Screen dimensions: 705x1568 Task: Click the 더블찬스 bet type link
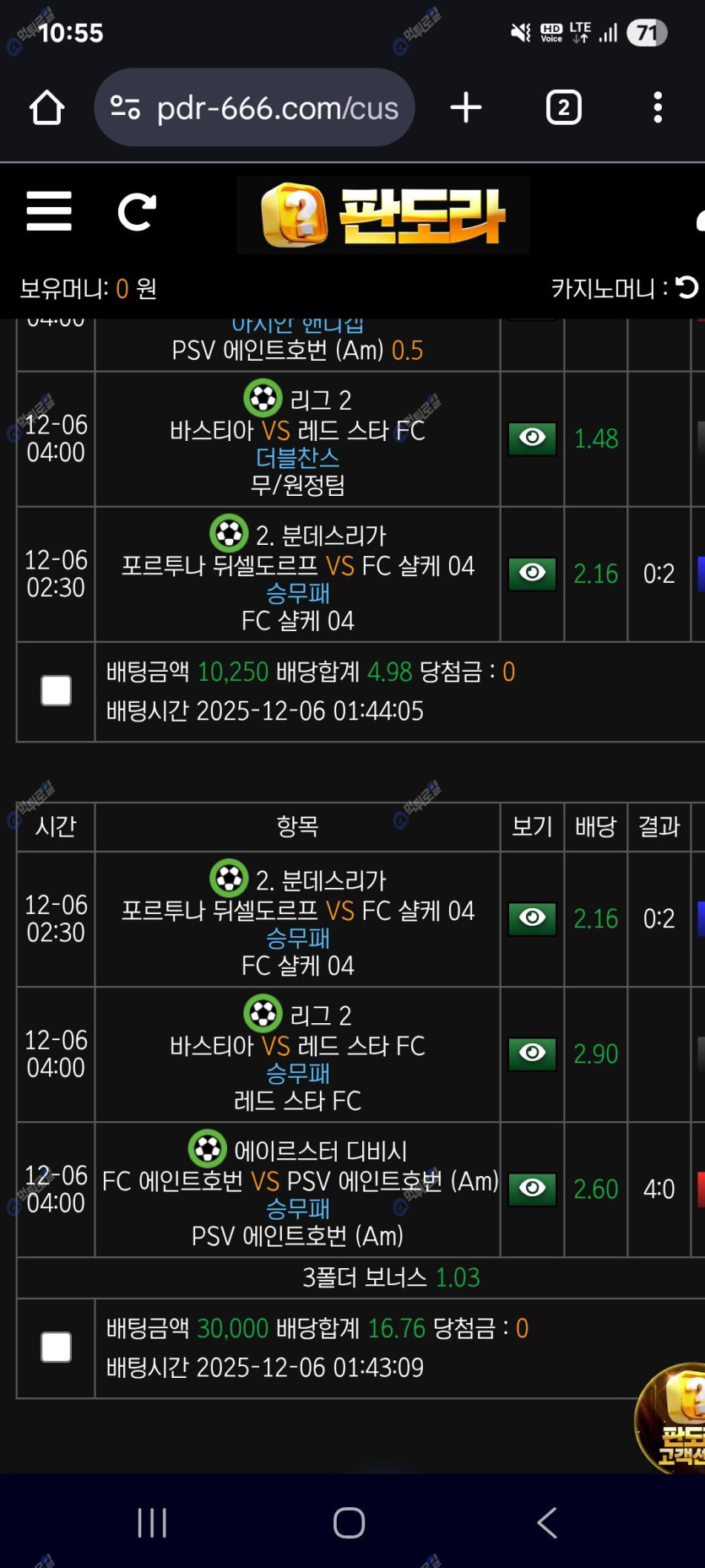pos(297,458)
